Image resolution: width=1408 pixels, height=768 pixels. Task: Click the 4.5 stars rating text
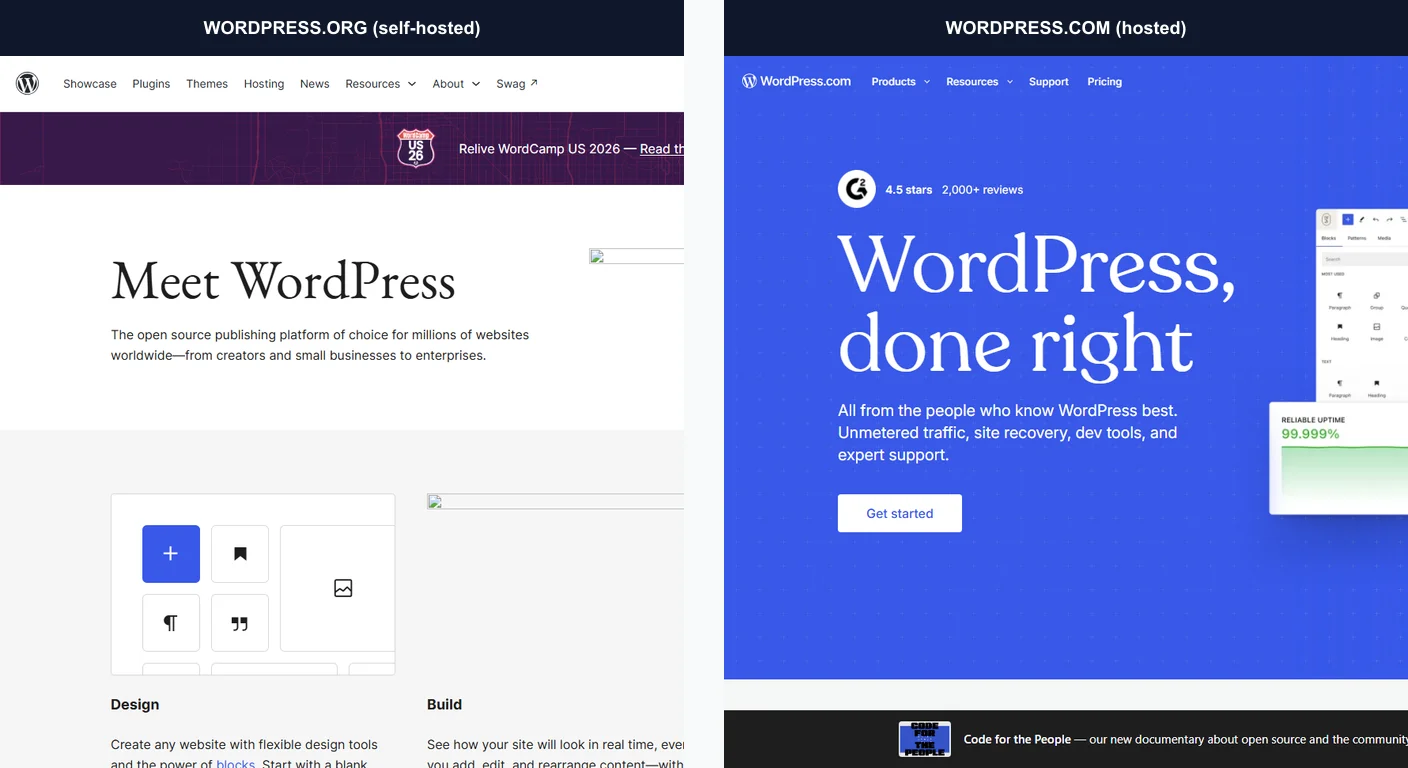click(x=909, y=190)
